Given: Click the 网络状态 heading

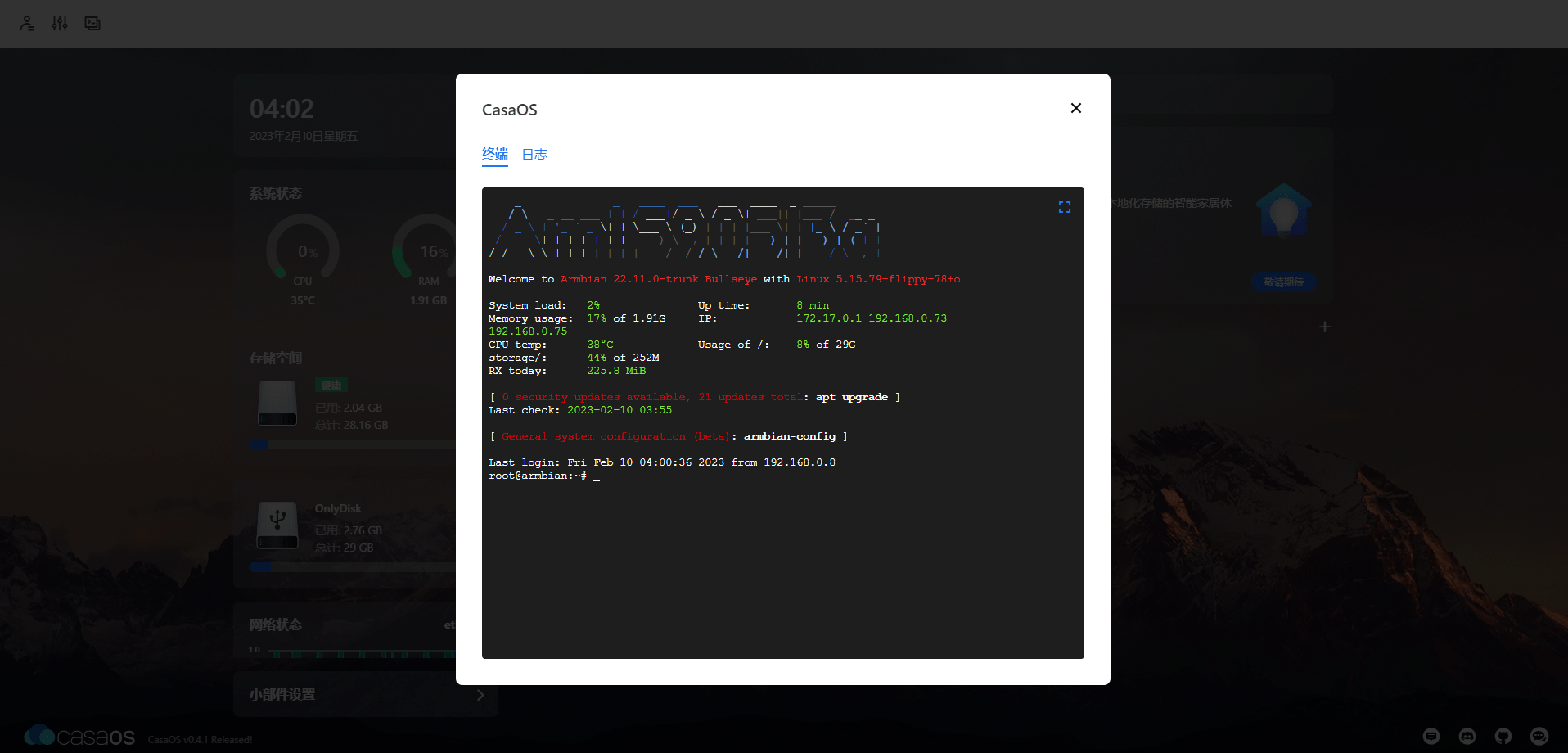Looking at the screenshot, I should 276,624.
